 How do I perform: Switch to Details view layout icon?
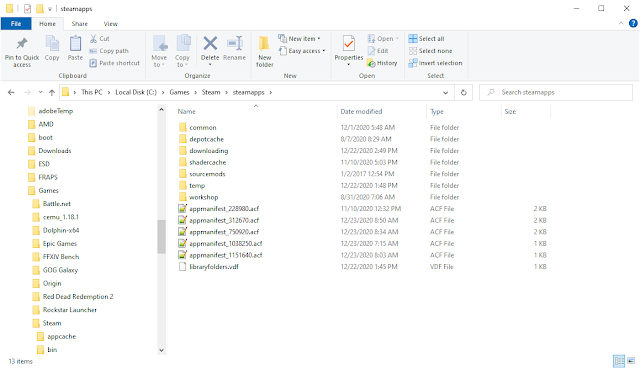619,361
